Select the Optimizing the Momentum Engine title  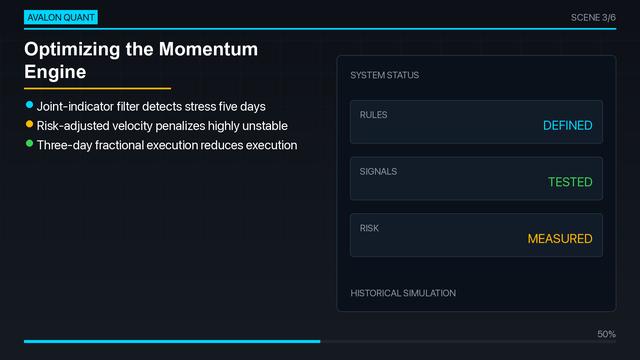[x=141, y=60]
